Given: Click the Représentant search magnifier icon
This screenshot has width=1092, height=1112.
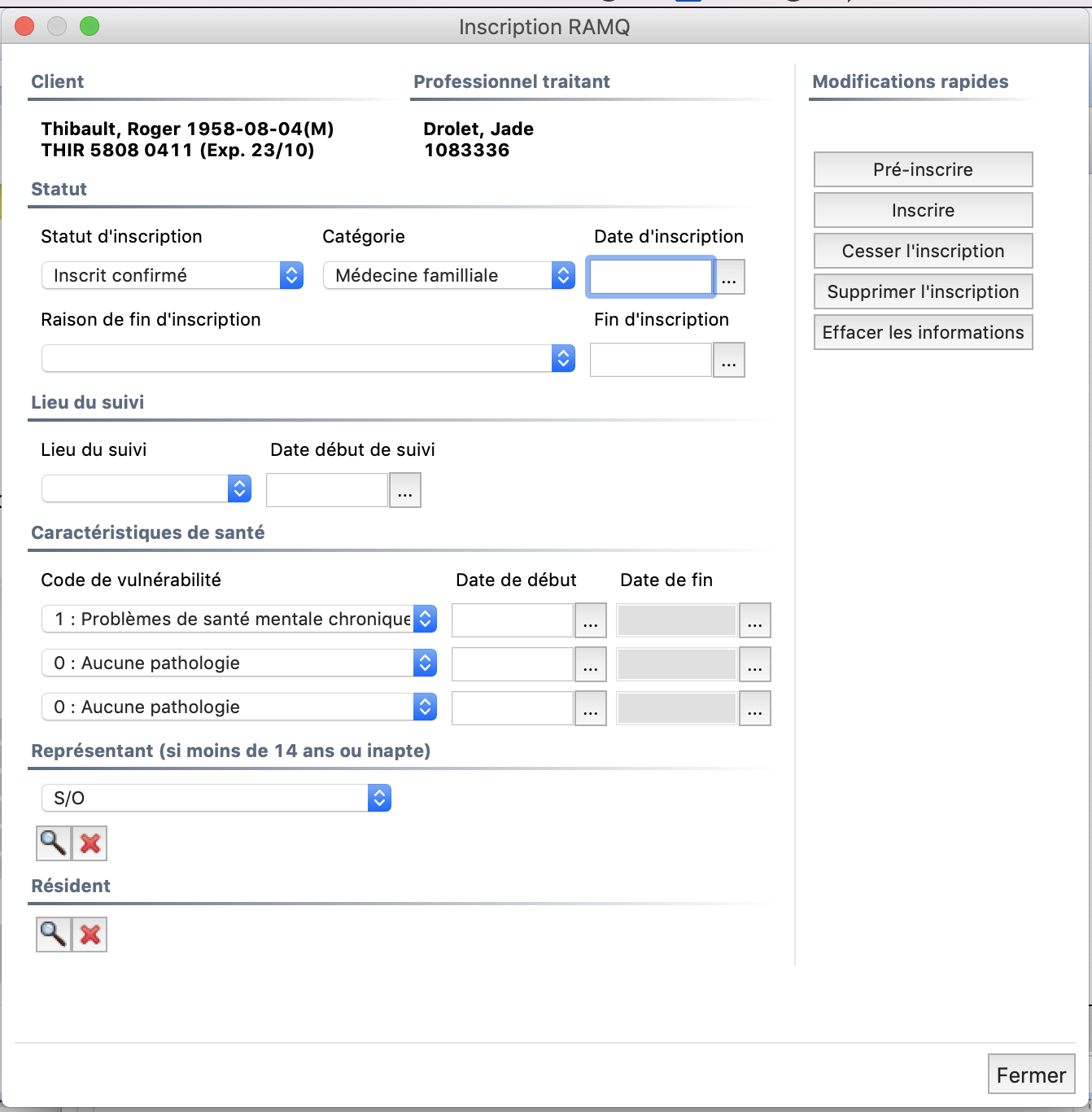Looking at the screenshot, I should [x=54, y=843].
